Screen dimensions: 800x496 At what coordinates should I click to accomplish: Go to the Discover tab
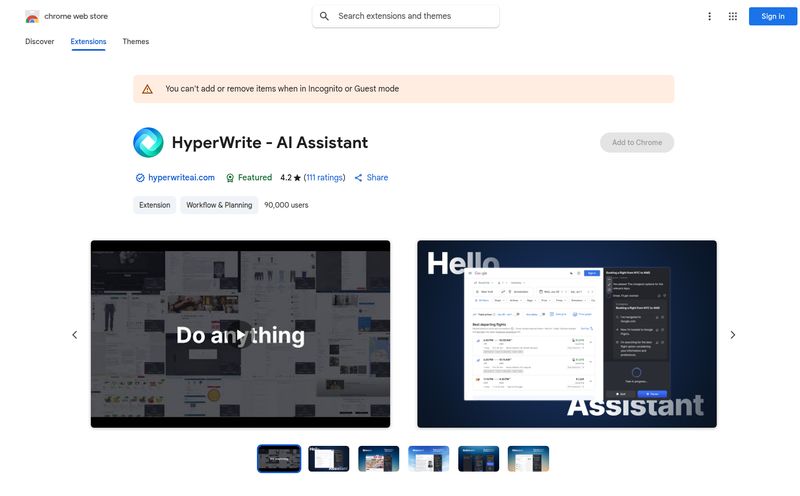point(39,41)
